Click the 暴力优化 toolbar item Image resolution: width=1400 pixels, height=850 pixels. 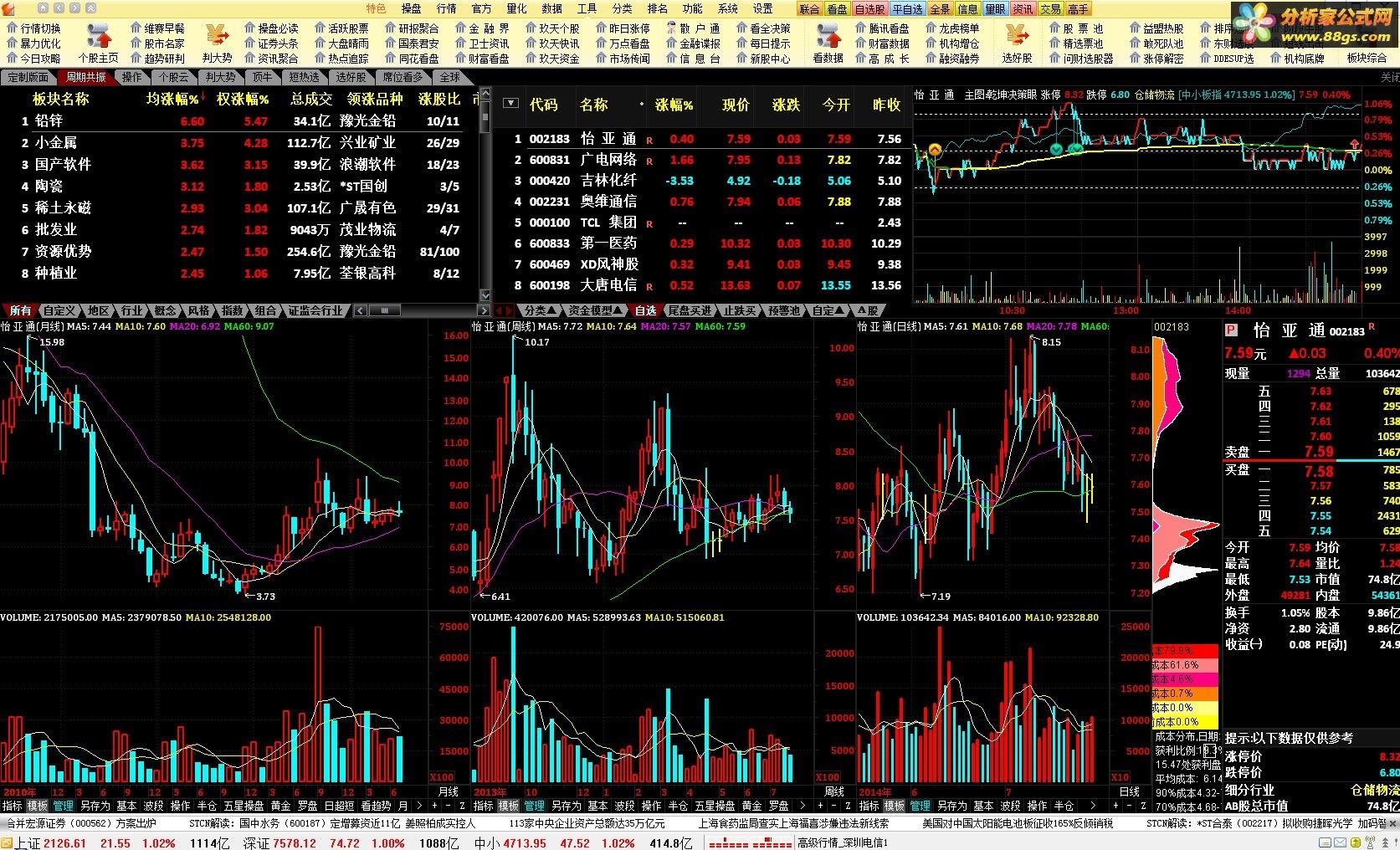click(33, 44)
